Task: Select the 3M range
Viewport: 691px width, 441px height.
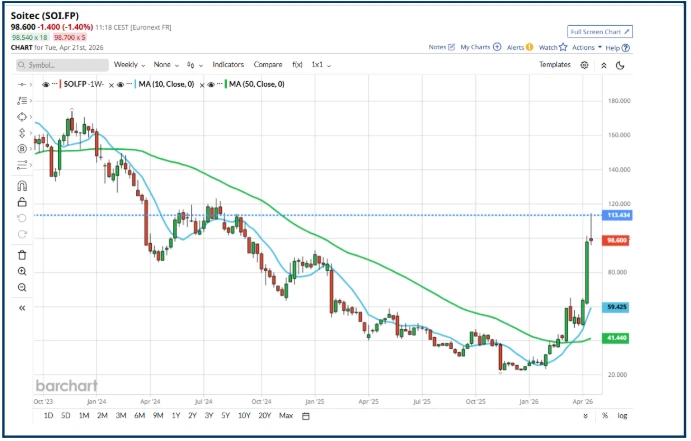Action: pyautogui.click(x=121, y=415)
